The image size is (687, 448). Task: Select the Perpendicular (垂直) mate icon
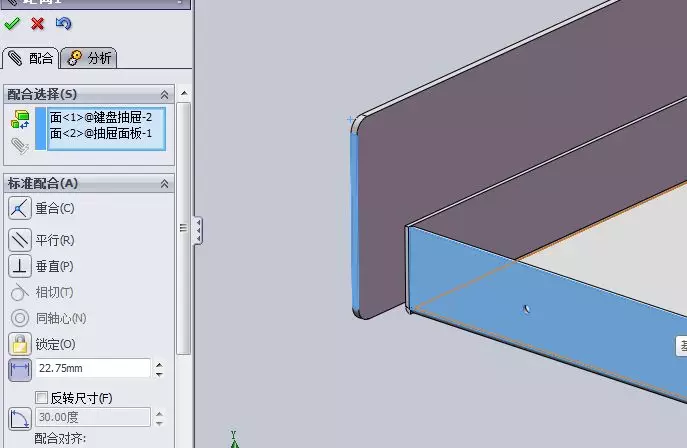tap(20, 266)
